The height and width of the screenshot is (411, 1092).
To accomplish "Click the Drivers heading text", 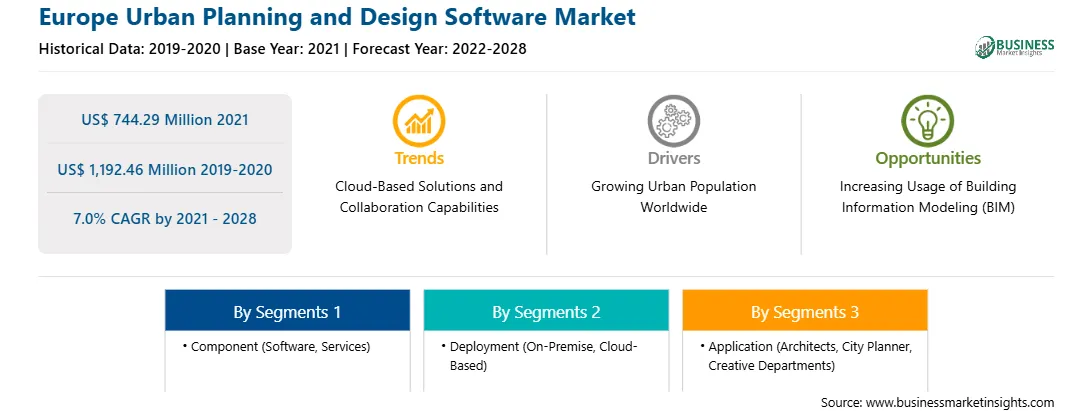I will [673, 158].
